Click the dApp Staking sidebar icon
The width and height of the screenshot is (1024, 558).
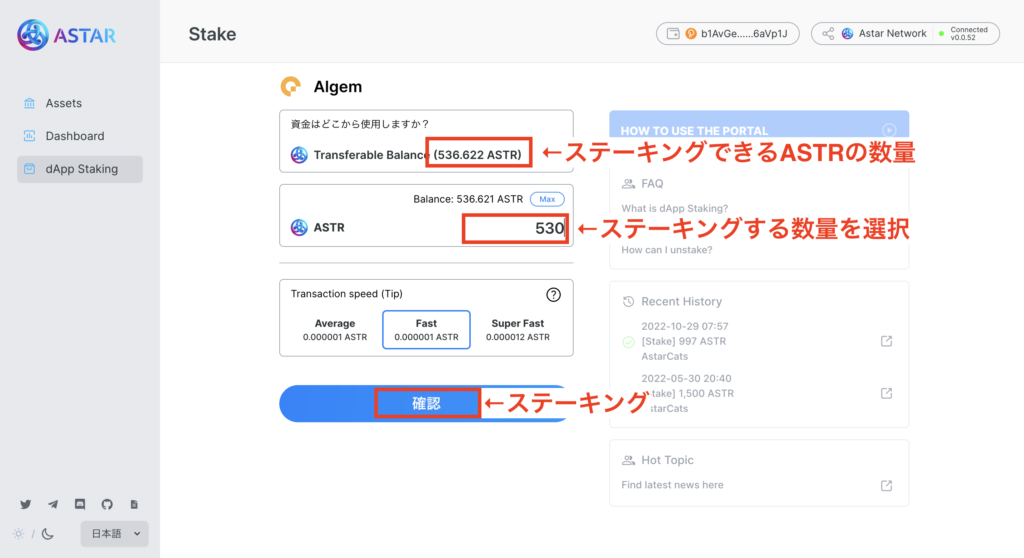(x=29, y=169)
